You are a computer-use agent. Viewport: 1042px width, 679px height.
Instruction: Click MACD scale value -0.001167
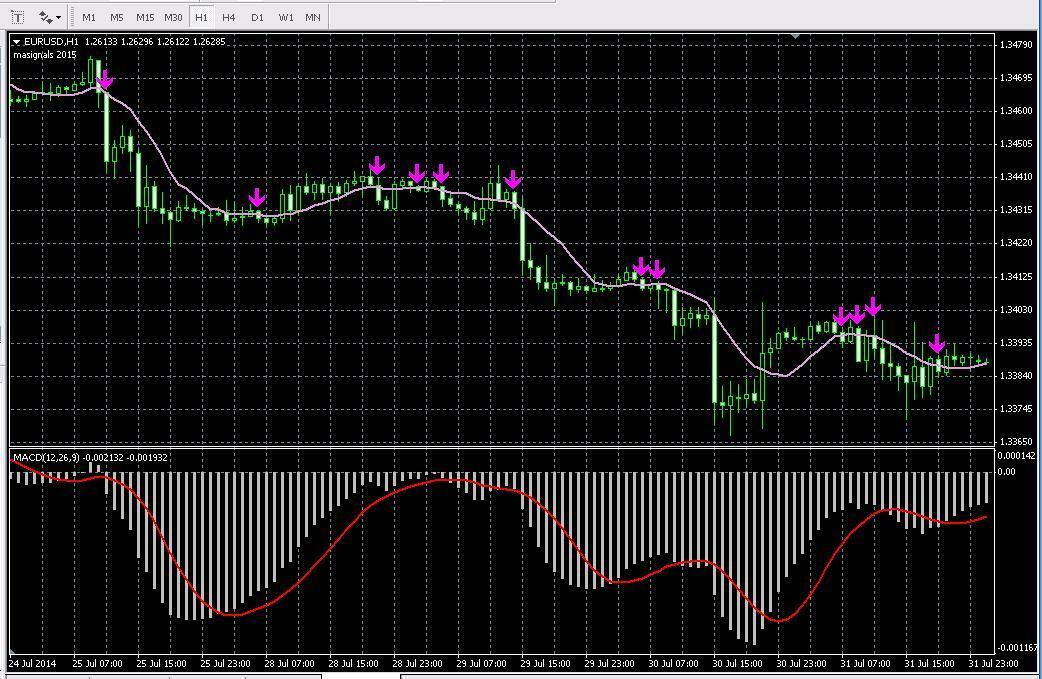[x=1017, y=647]
